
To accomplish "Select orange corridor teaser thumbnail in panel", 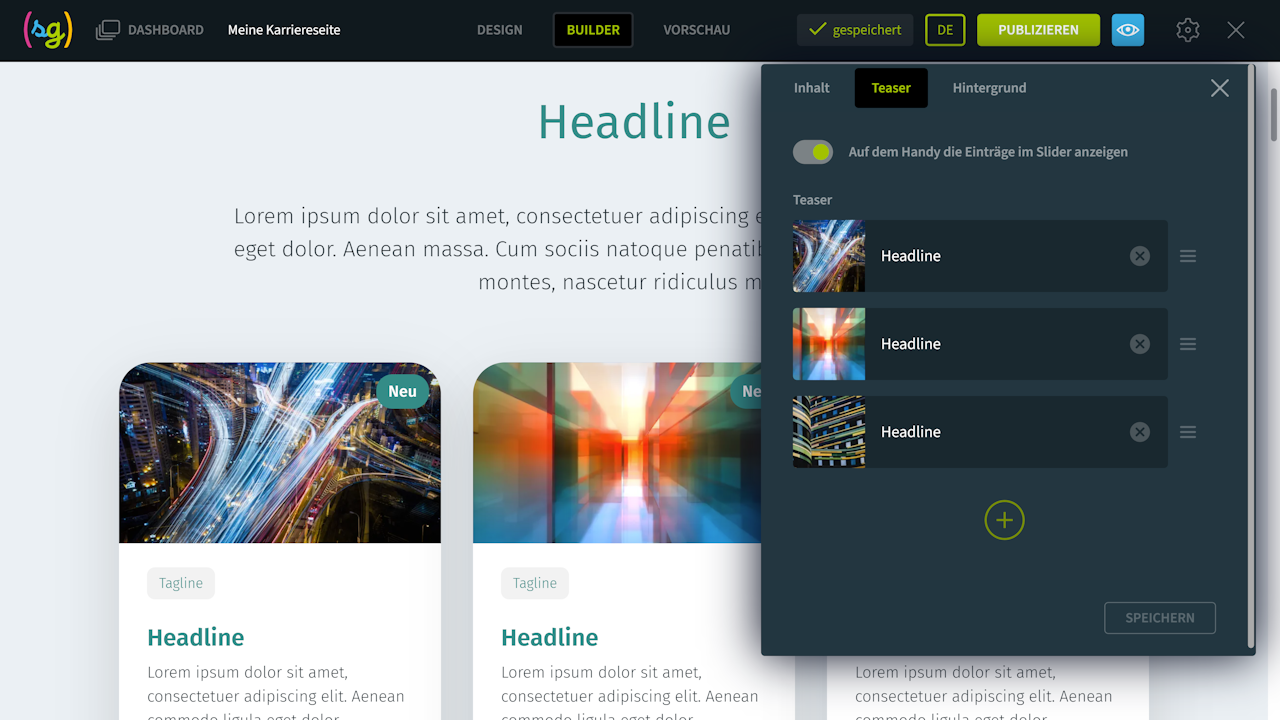I will coord(829,344).
